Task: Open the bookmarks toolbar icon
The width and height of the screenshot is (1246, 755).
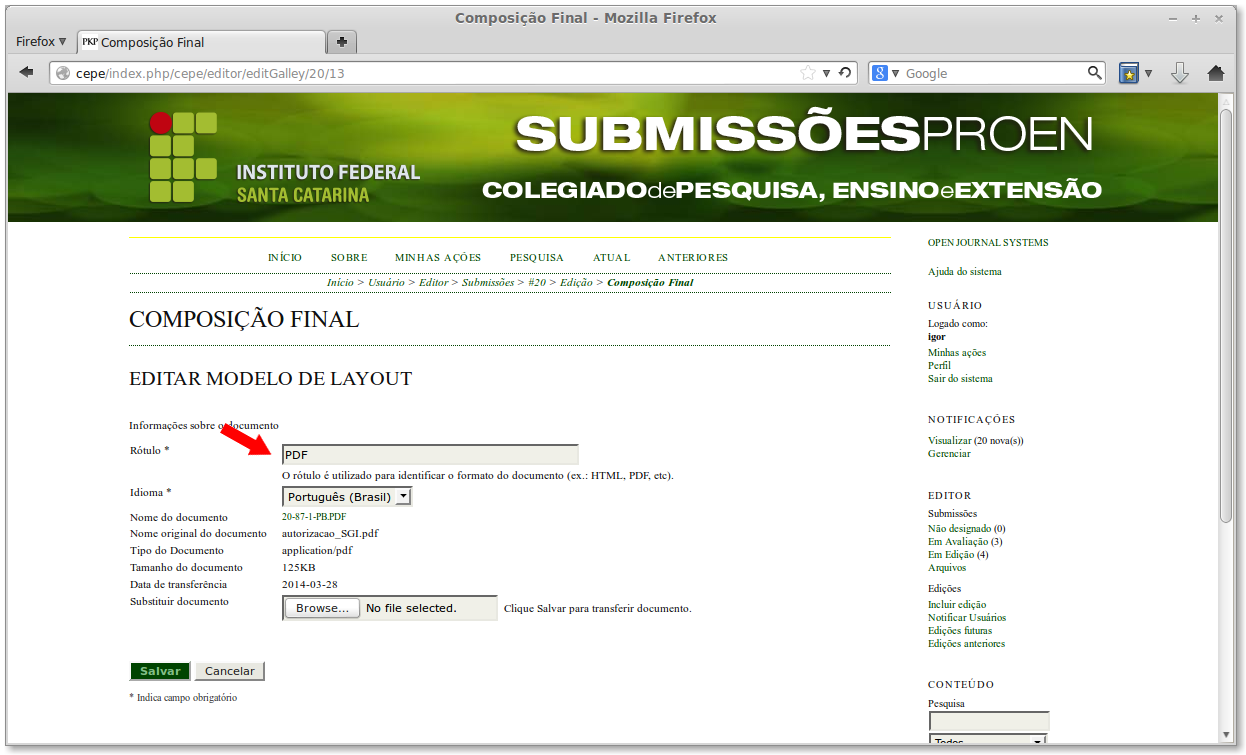Action: (x=1129, y=73)
